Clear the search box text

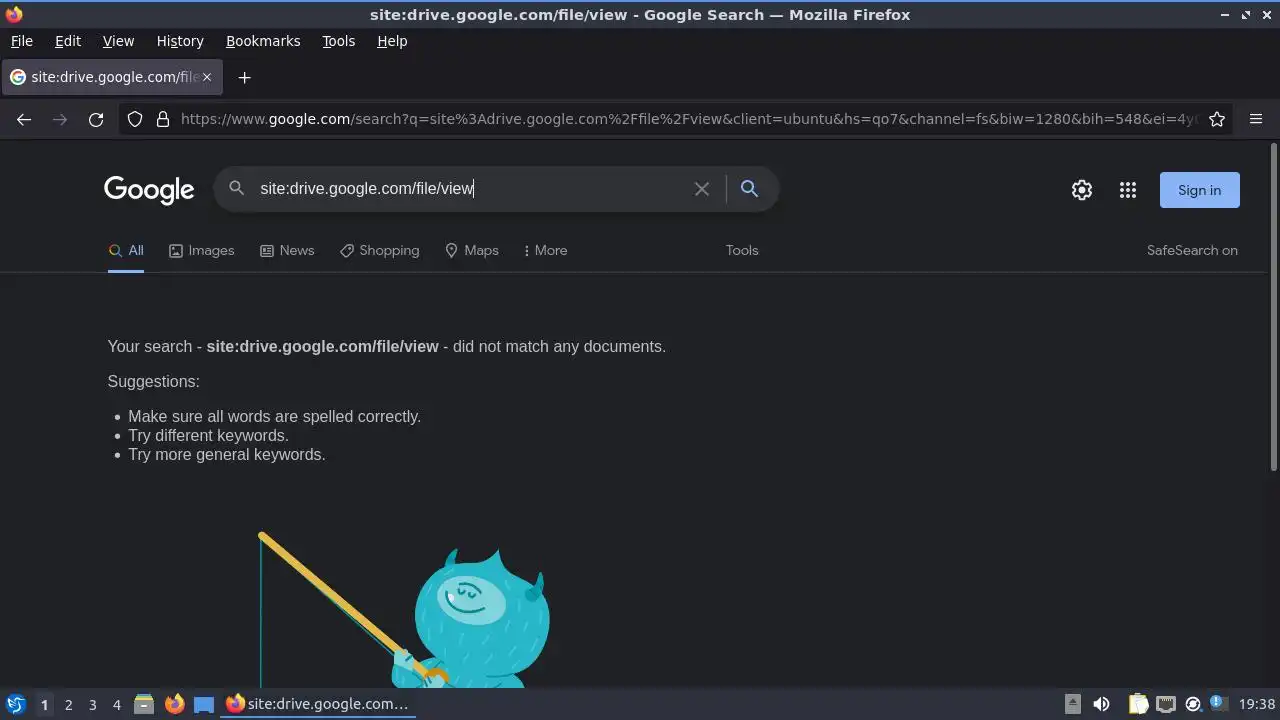coord(702,189)
